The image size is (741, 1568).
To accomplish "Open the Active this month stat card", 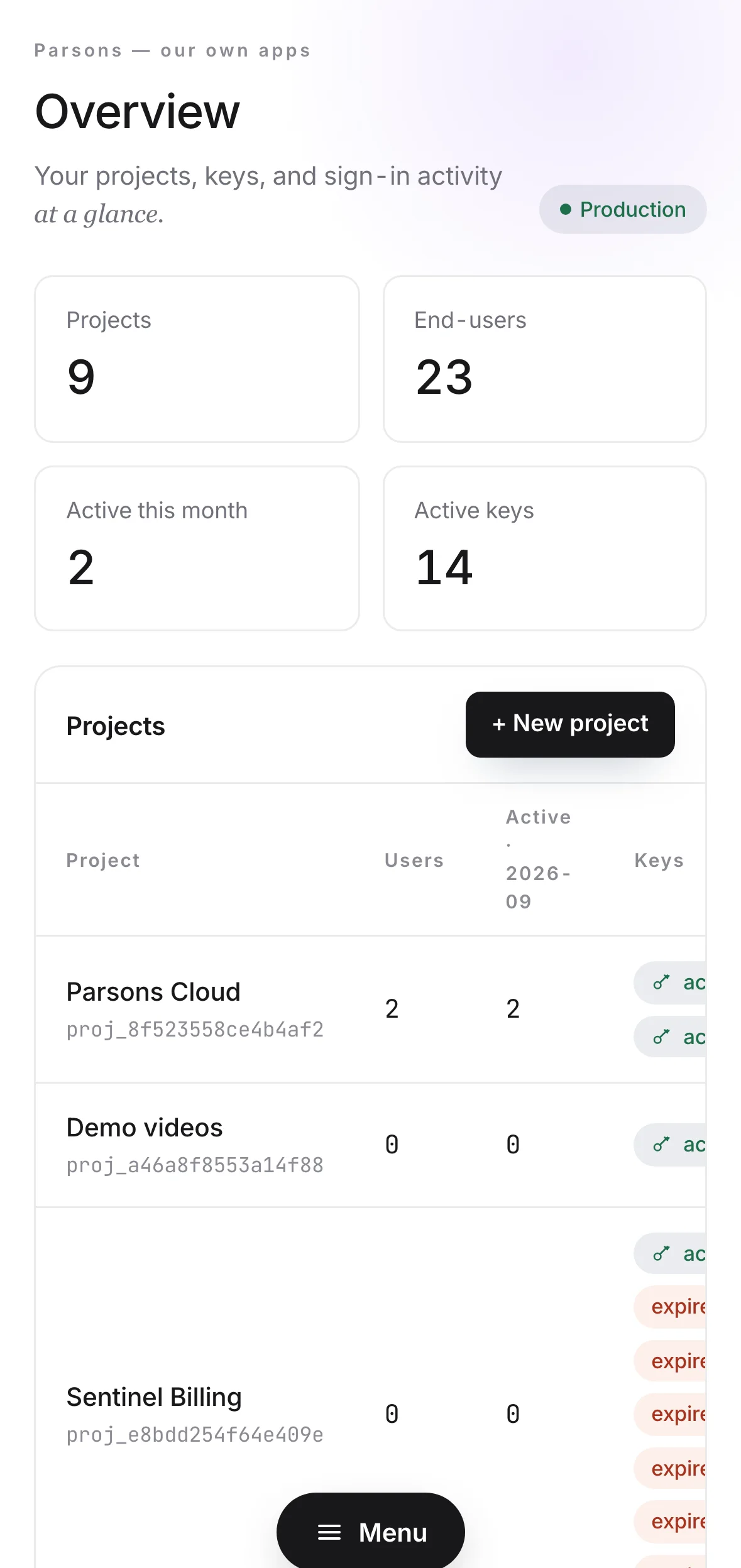I will coord(197,548).
